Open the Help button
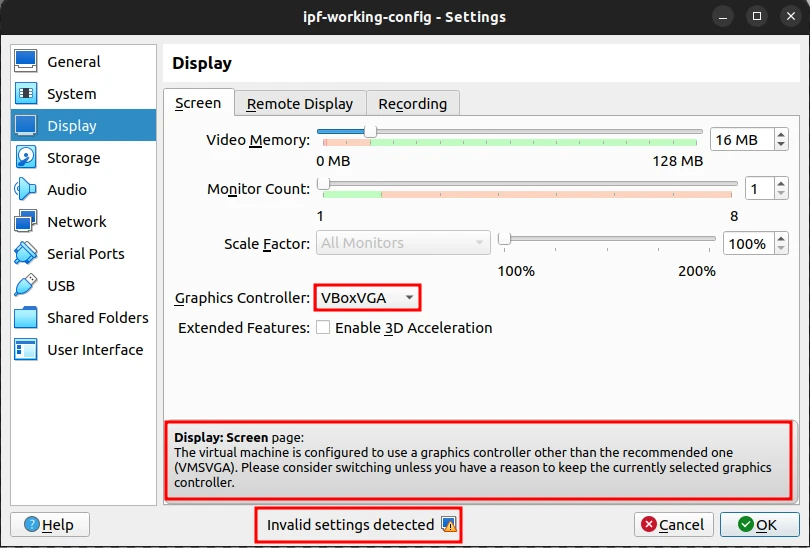Image resolution: width=810 pixels, height=548 pixels. pyautogui.click(x=49, y=525)
